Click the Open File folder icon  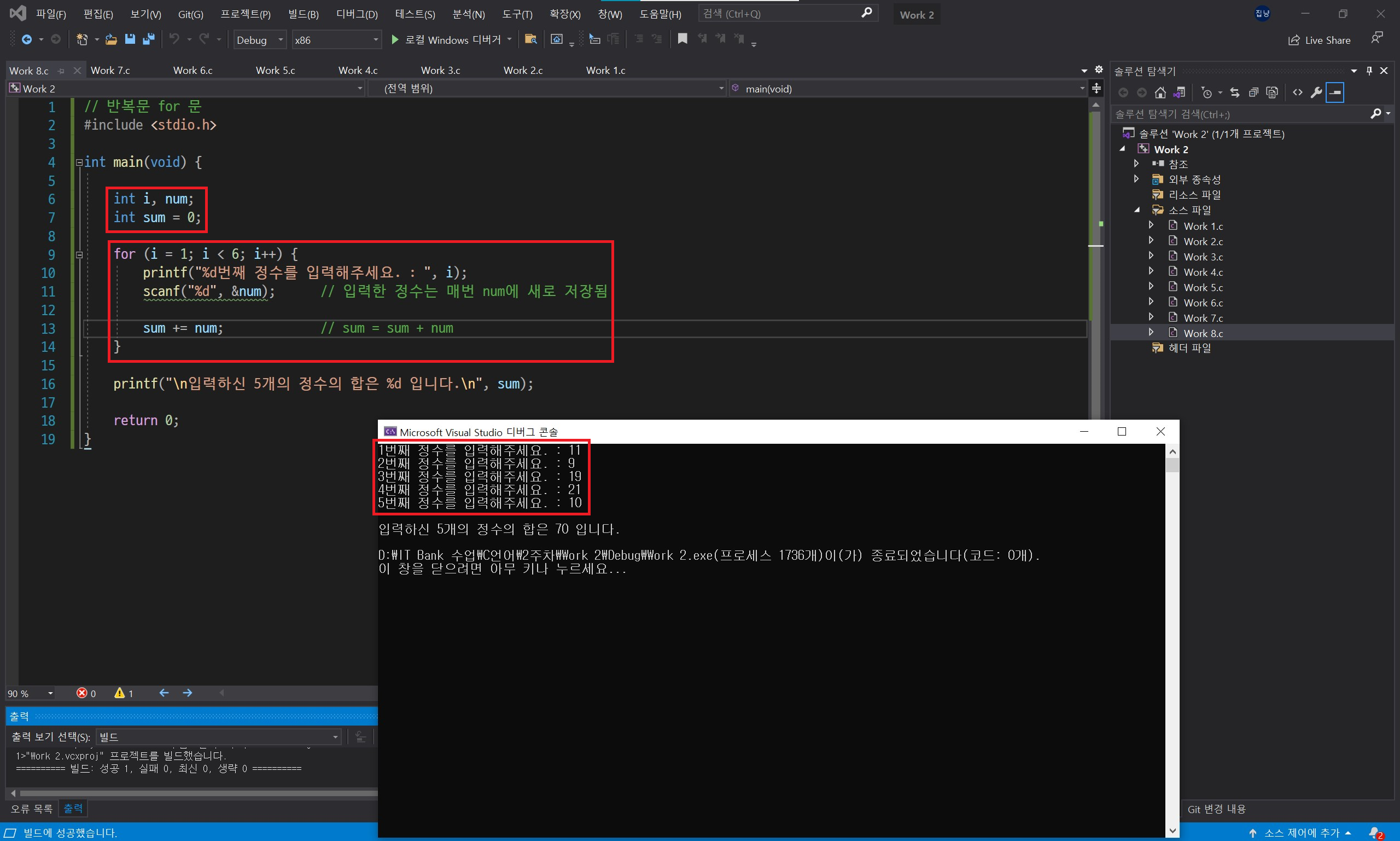click(111, 39)
